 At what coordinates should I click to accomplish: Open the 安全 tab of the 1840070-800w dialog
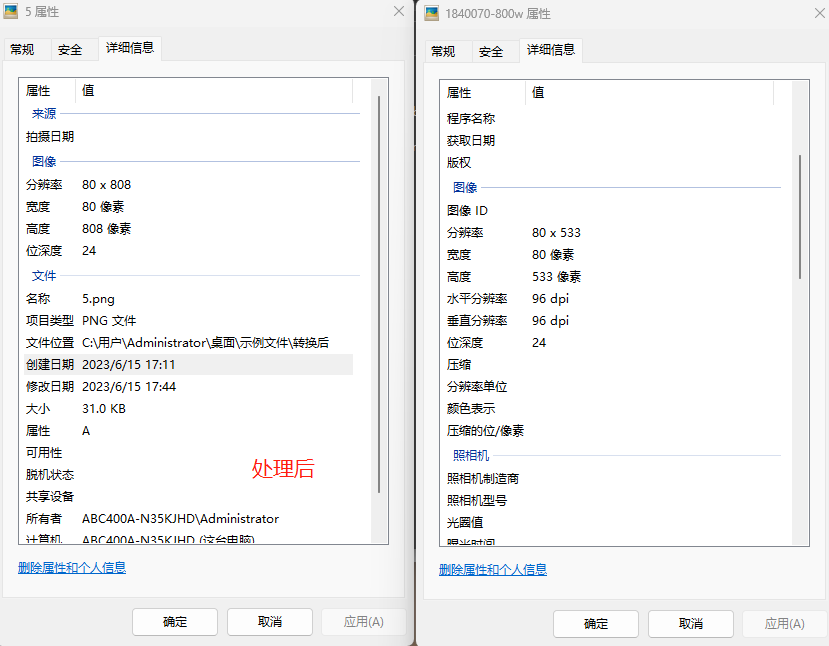pos(494,50)
